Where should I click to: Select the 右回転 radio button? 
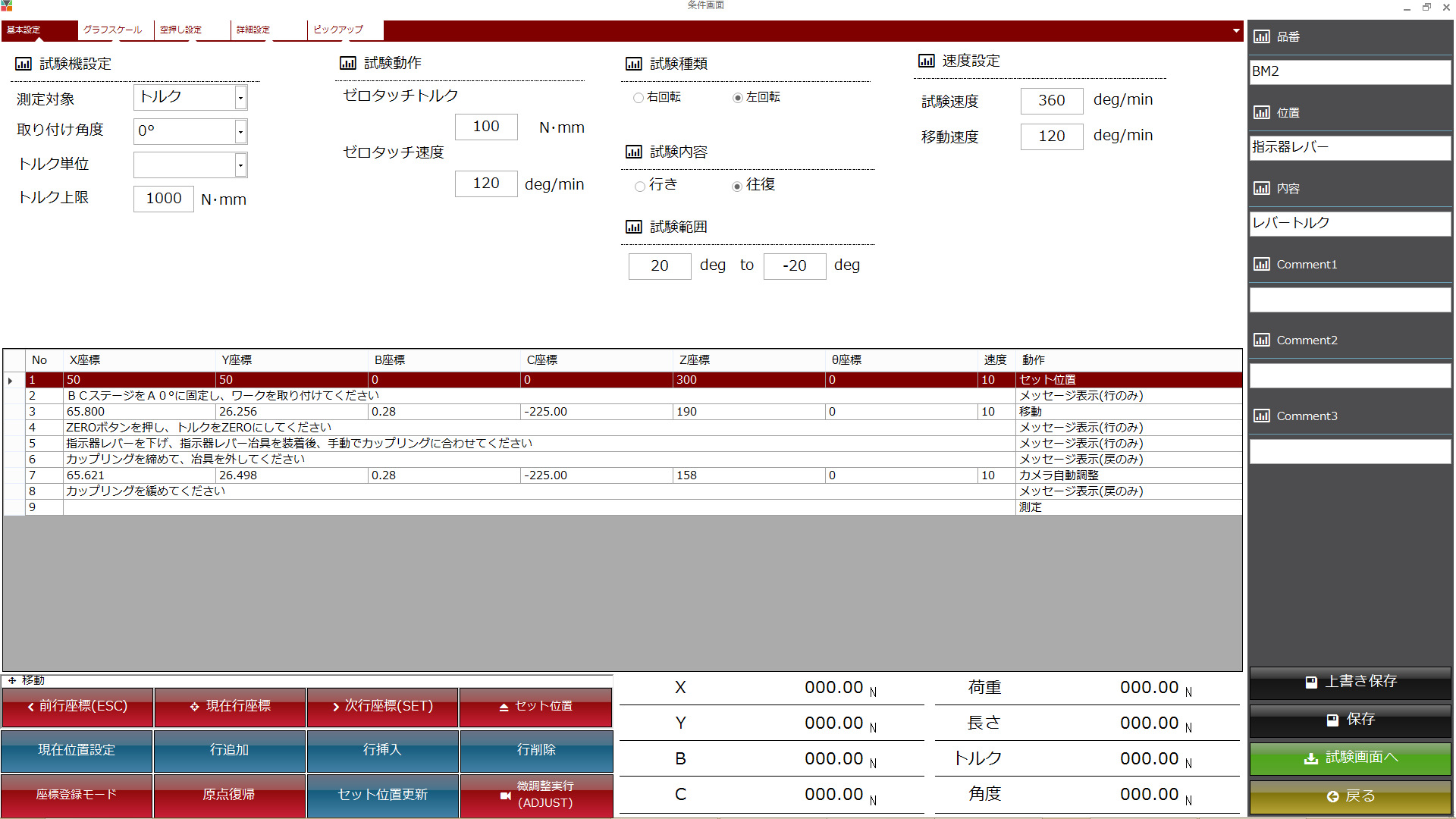639,98
